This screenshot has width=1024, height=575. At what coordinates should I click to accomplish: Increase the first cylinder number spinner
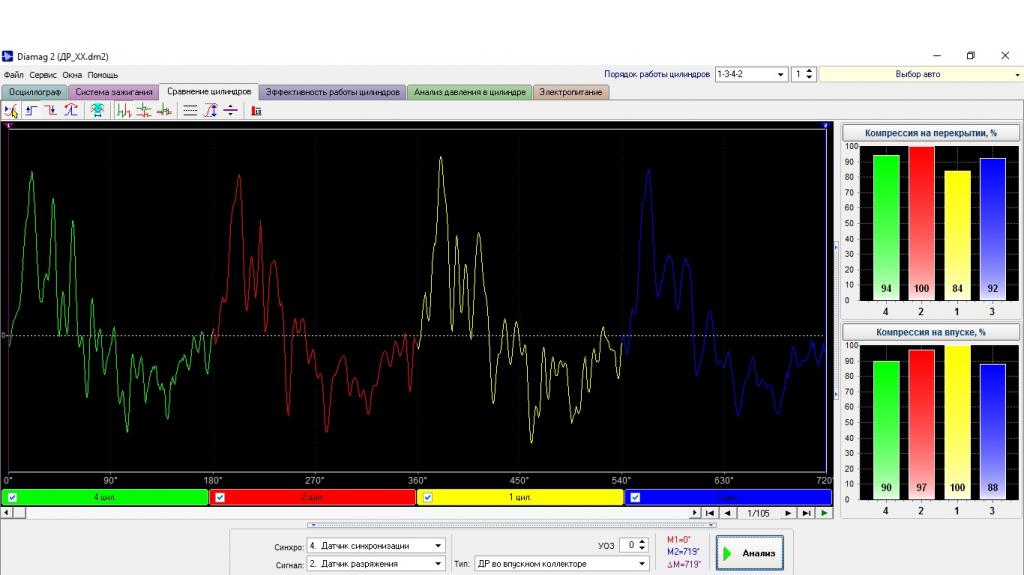coord(809,71)
